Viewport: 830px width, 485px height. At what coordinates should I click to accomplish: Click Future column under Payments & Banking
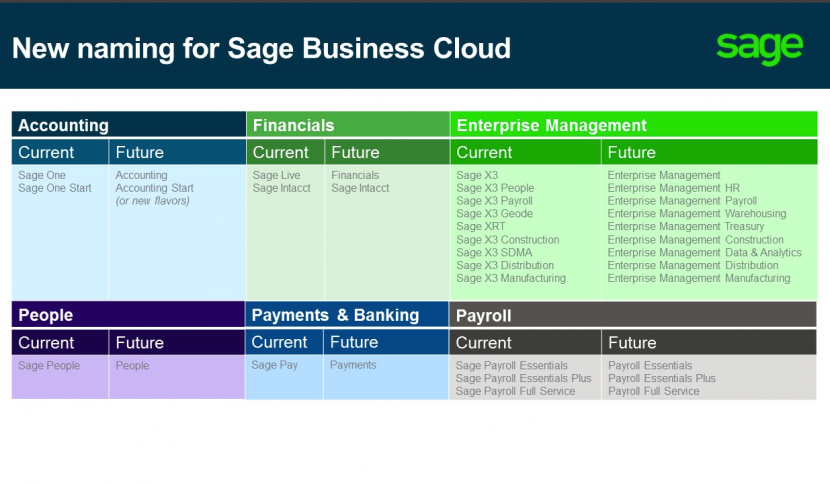(x=386, y=342)
